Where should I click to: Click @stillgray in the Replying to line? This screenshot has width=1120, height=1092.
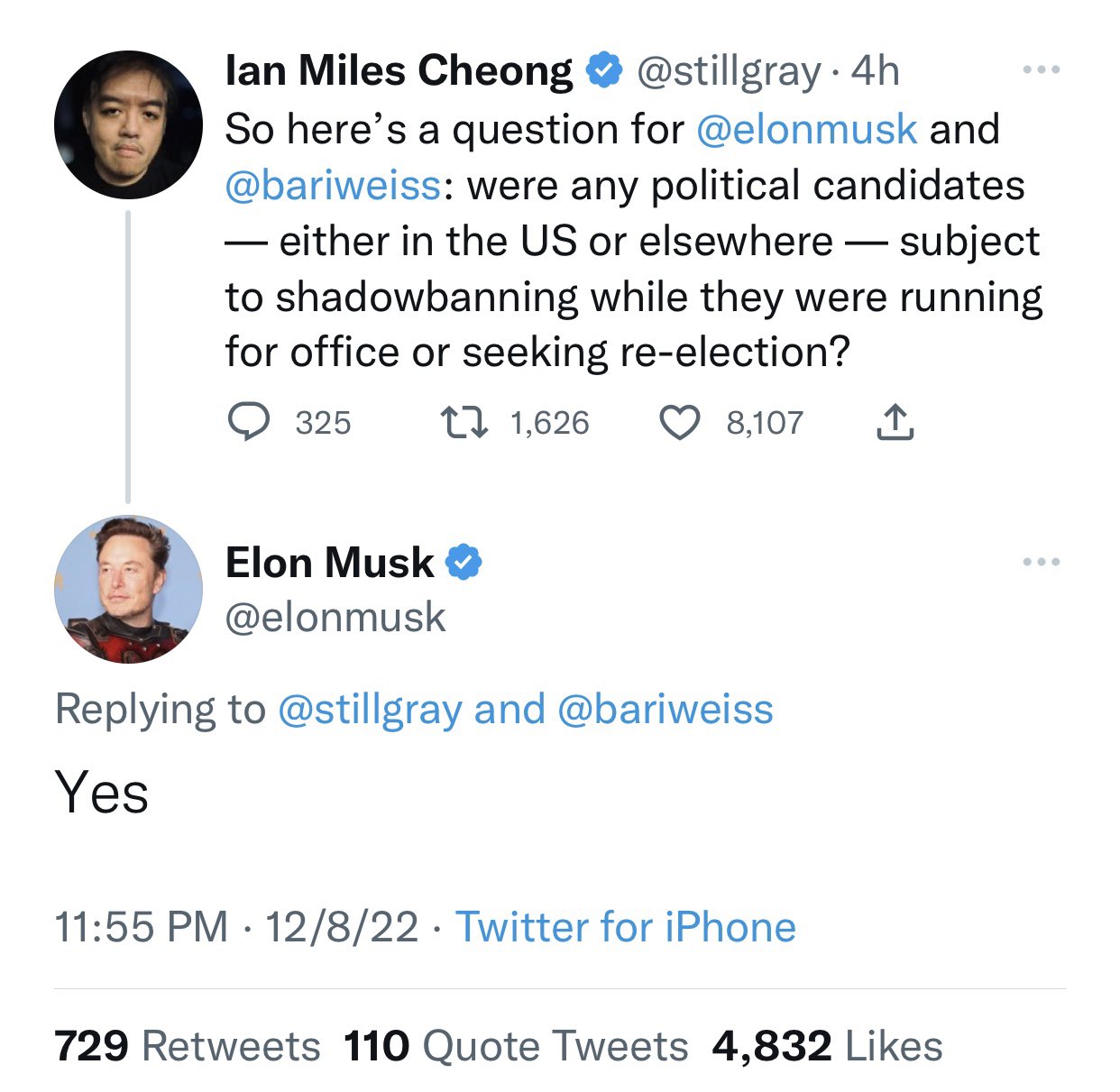coord(370,709)
